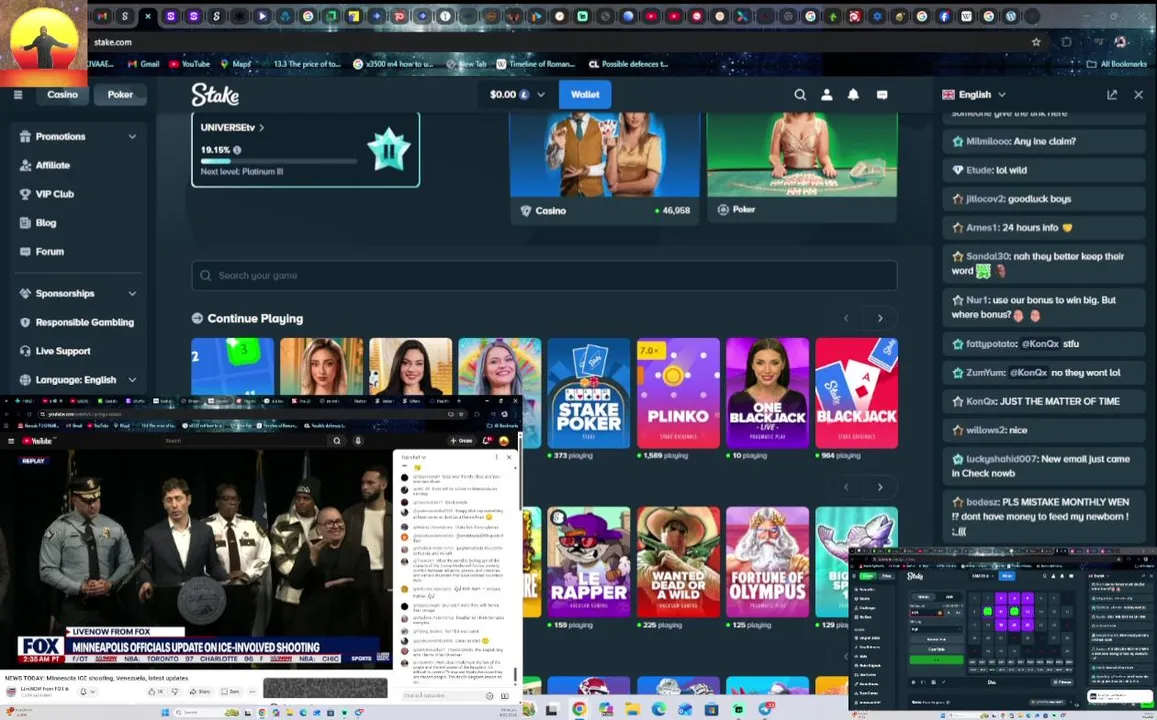
Task: Expand the Promotions menu
Action: 77,136
